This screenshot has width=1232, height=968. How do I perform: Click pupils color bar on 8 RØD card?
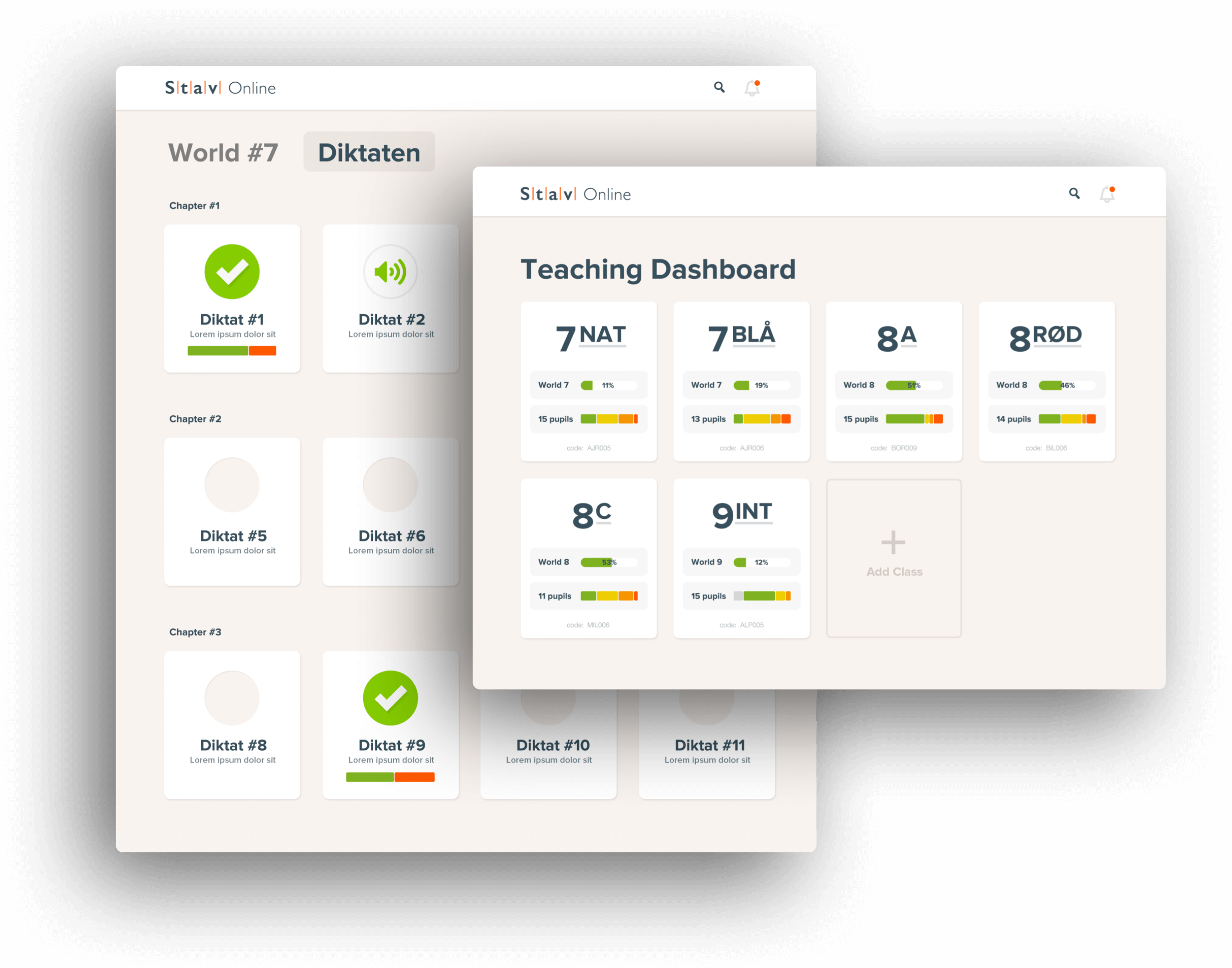point(1066,420)
